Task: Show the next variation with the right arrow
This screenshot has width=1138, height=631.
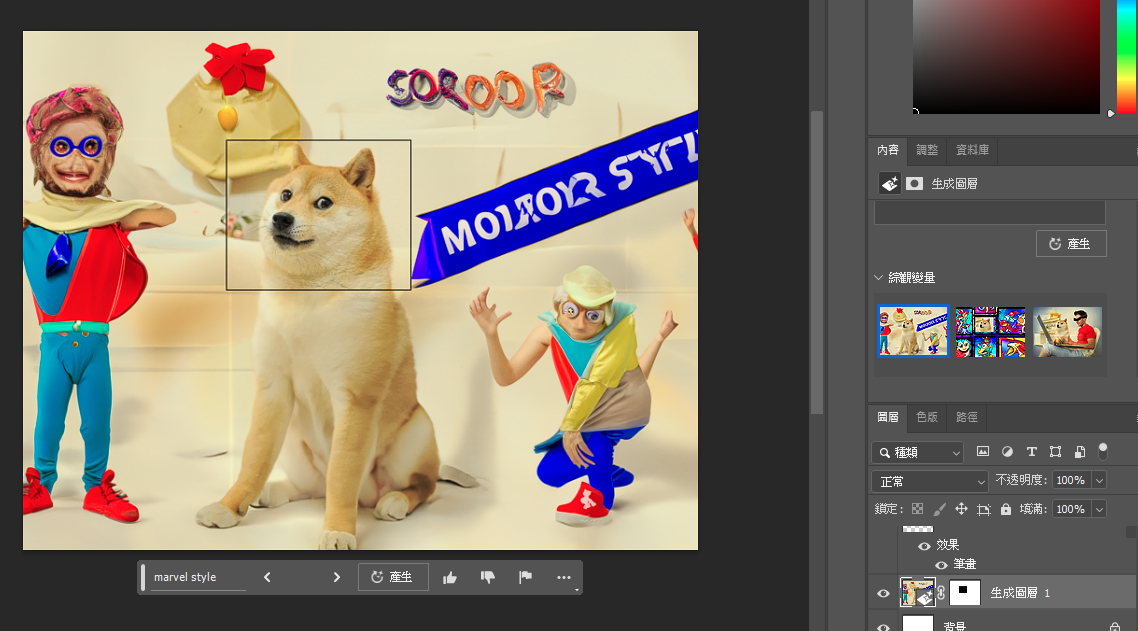Action: [337, 577]
